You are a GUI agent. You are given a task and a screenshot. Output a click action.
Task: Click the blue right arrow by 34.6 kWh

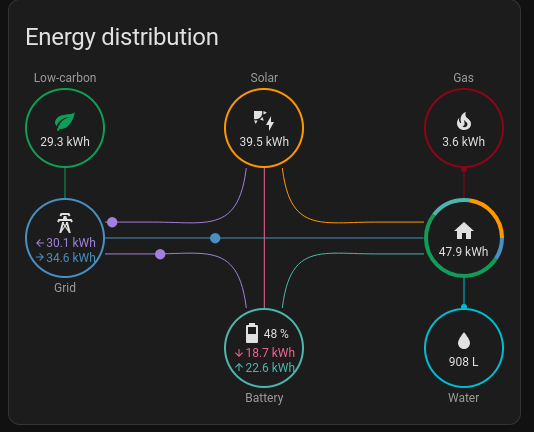40,257
